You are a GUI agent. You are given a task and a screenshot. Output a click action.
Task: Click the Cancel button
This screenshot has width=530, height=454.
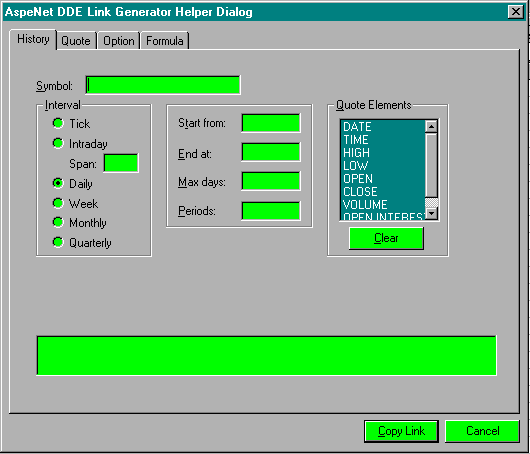coord(482,431)
